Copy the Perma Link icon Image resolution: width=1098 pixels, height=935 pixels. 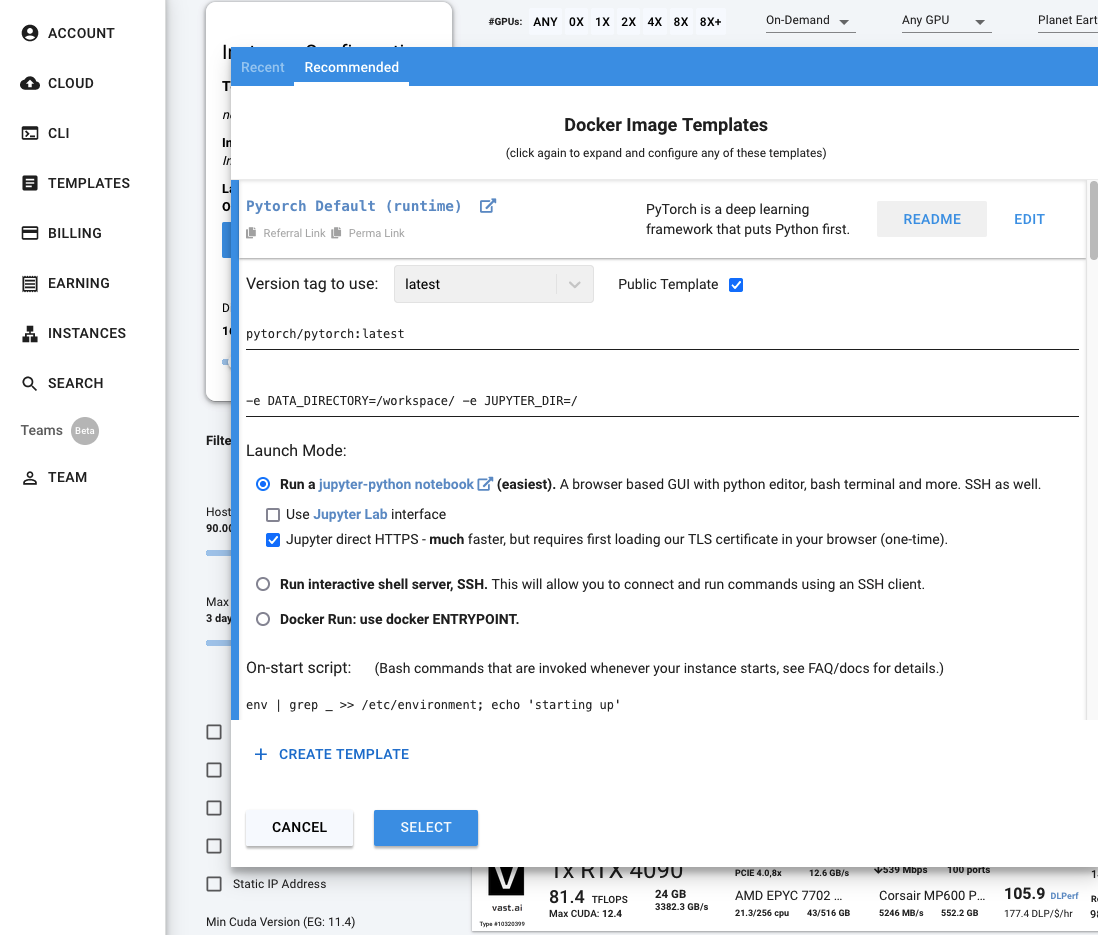pyautogui.click(x=336, y=233)
